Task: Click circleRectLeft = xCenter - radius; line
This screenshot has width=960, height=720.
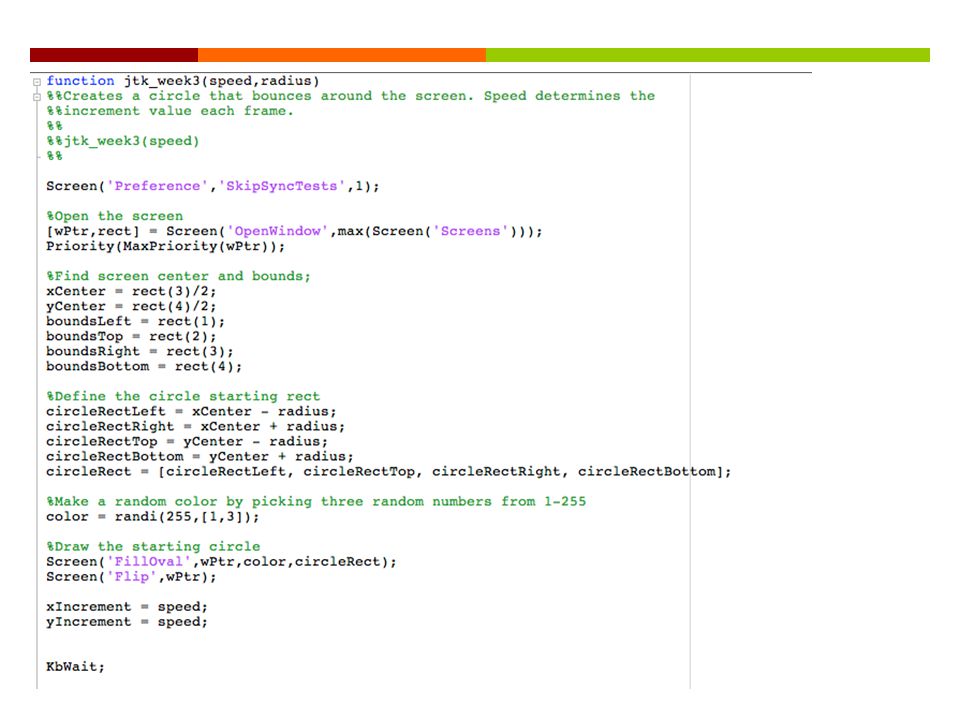Action: click(x=192, y=411)
